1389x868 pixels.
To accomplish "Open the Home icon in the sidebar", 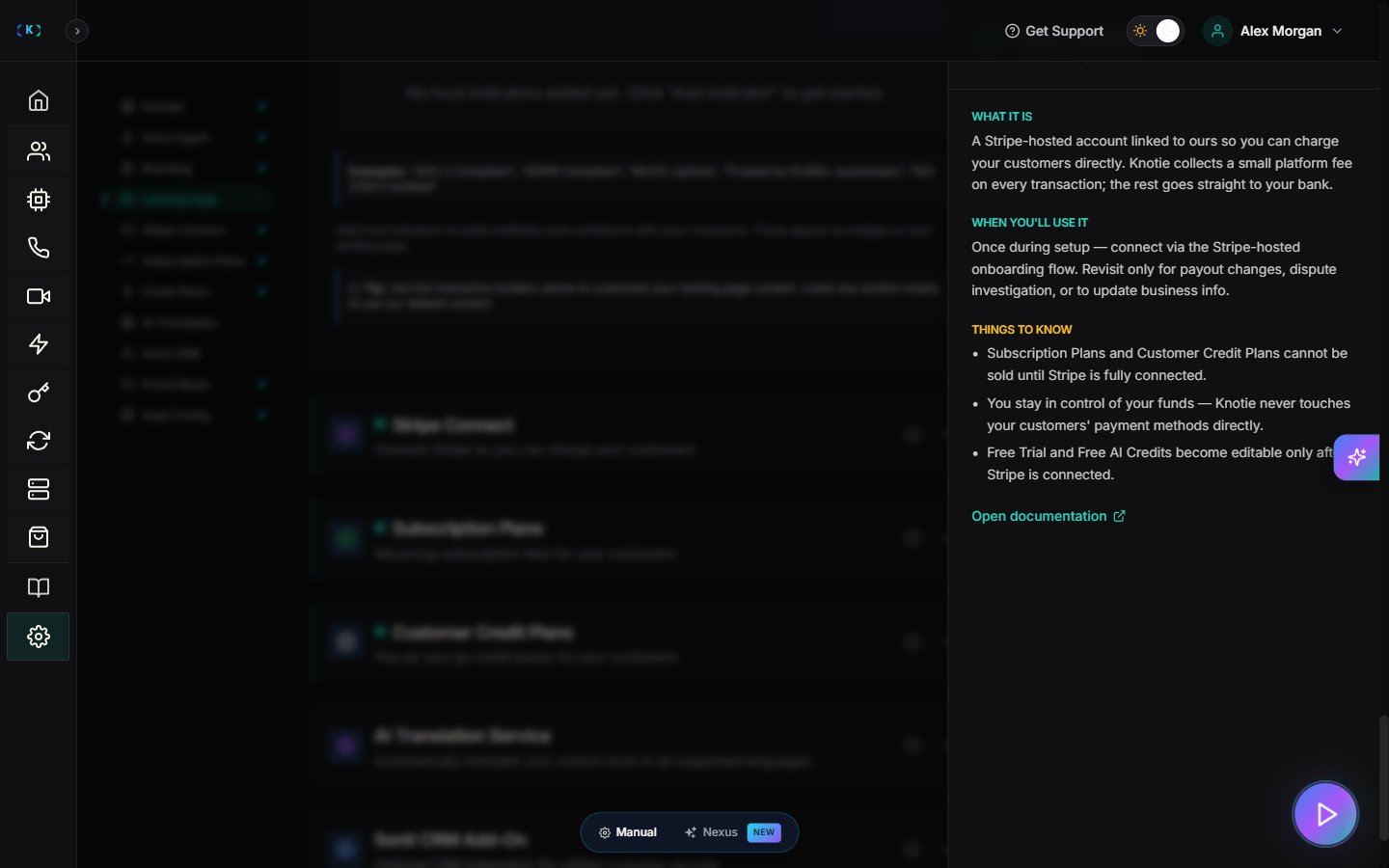I will [x=39, y=101].
